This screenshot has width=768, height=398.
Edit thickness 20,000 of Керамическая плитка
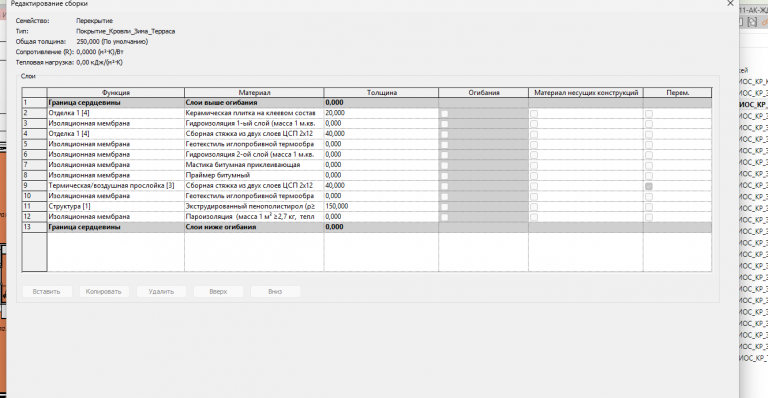pyautogui.click(x=381, y=113)
